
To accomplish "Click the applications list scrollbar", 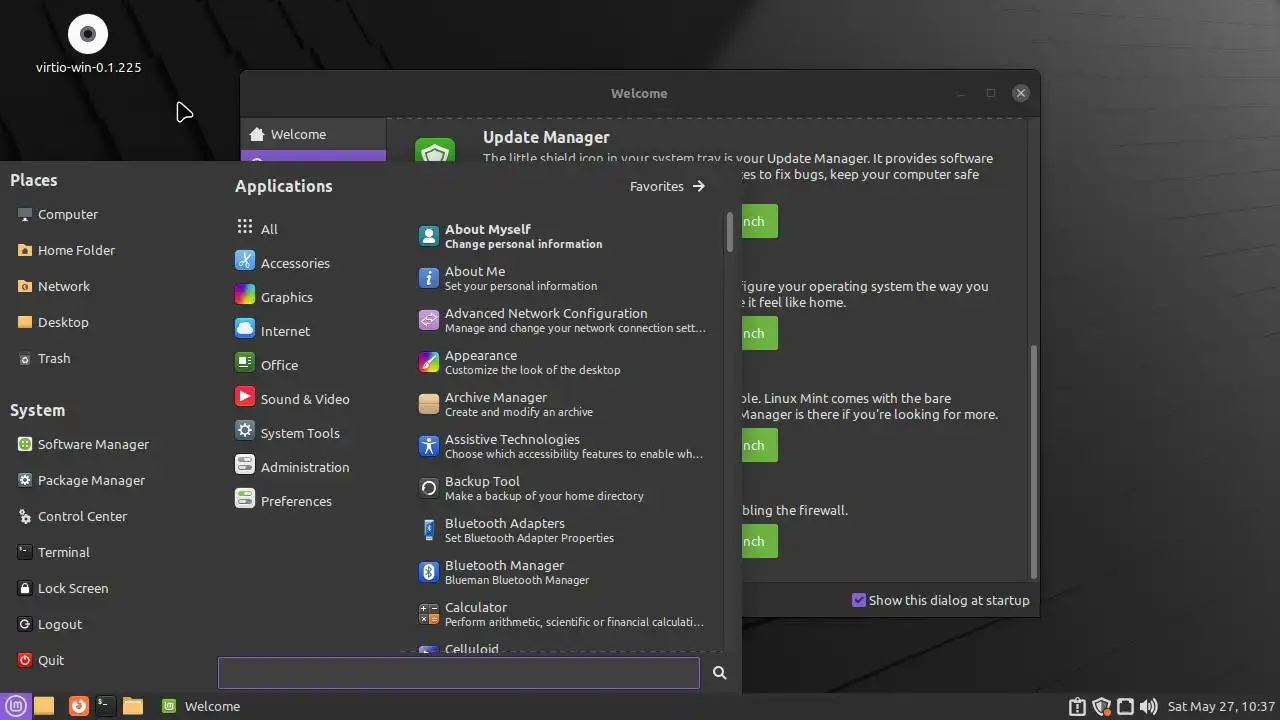I will (730, 231).
